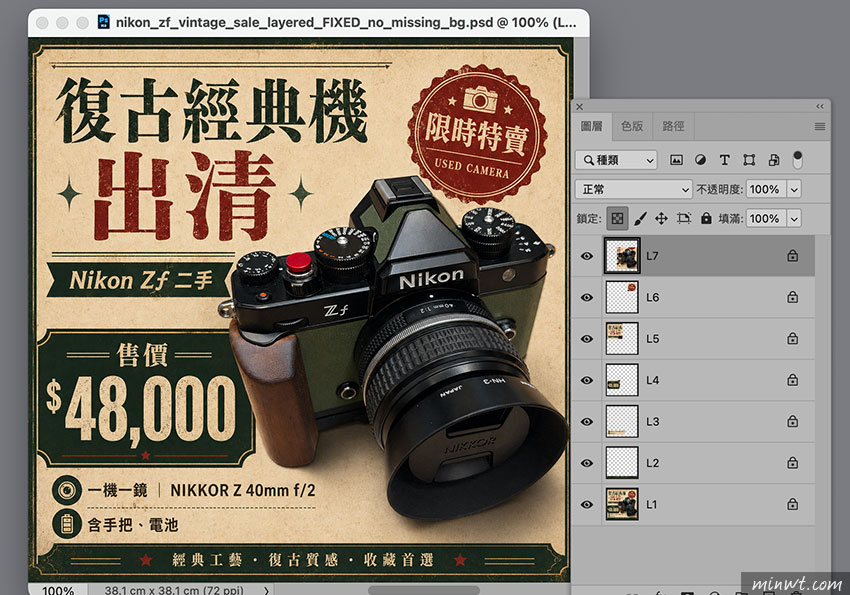Screen dimensions: 850x595
Task: Click the L4 layer name
Action: (652, 380)
